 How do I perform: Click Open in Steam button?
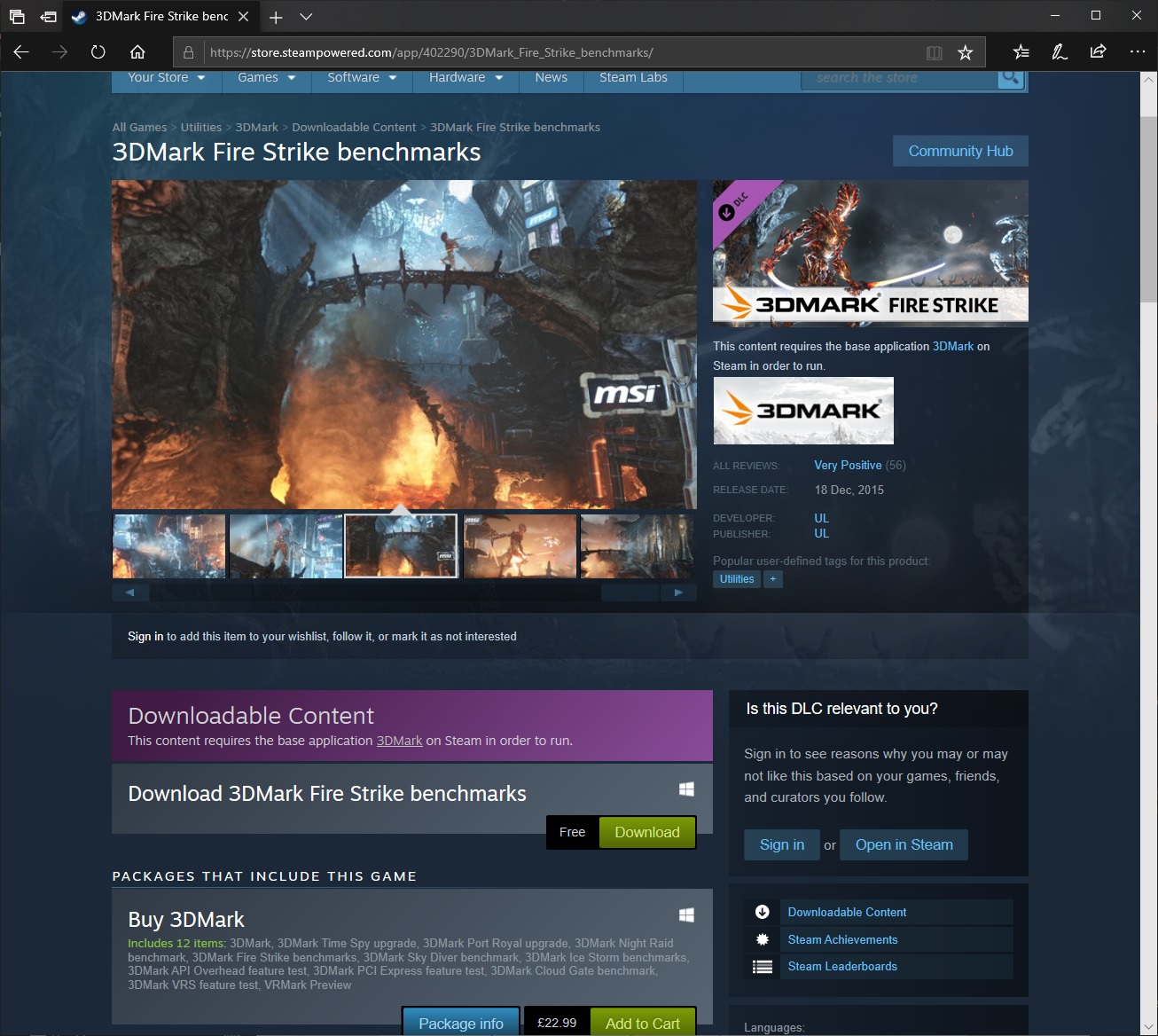coord(904,845)
